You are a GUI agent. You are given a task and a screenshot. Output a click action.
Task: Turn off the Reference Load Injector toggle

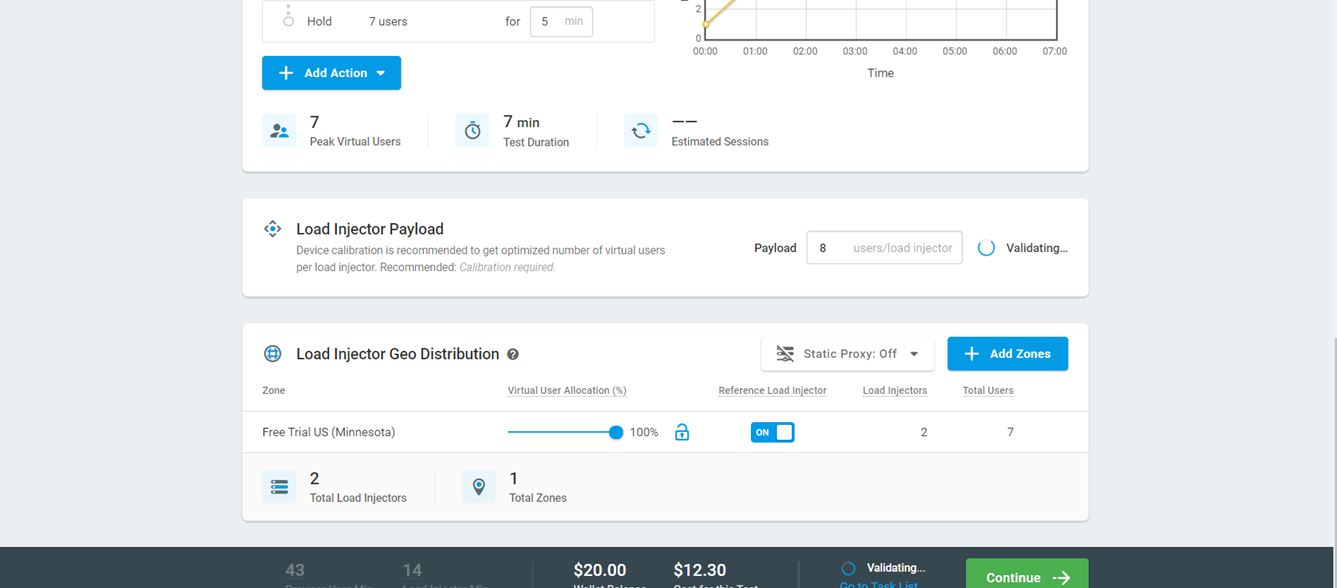coord(772,432)
